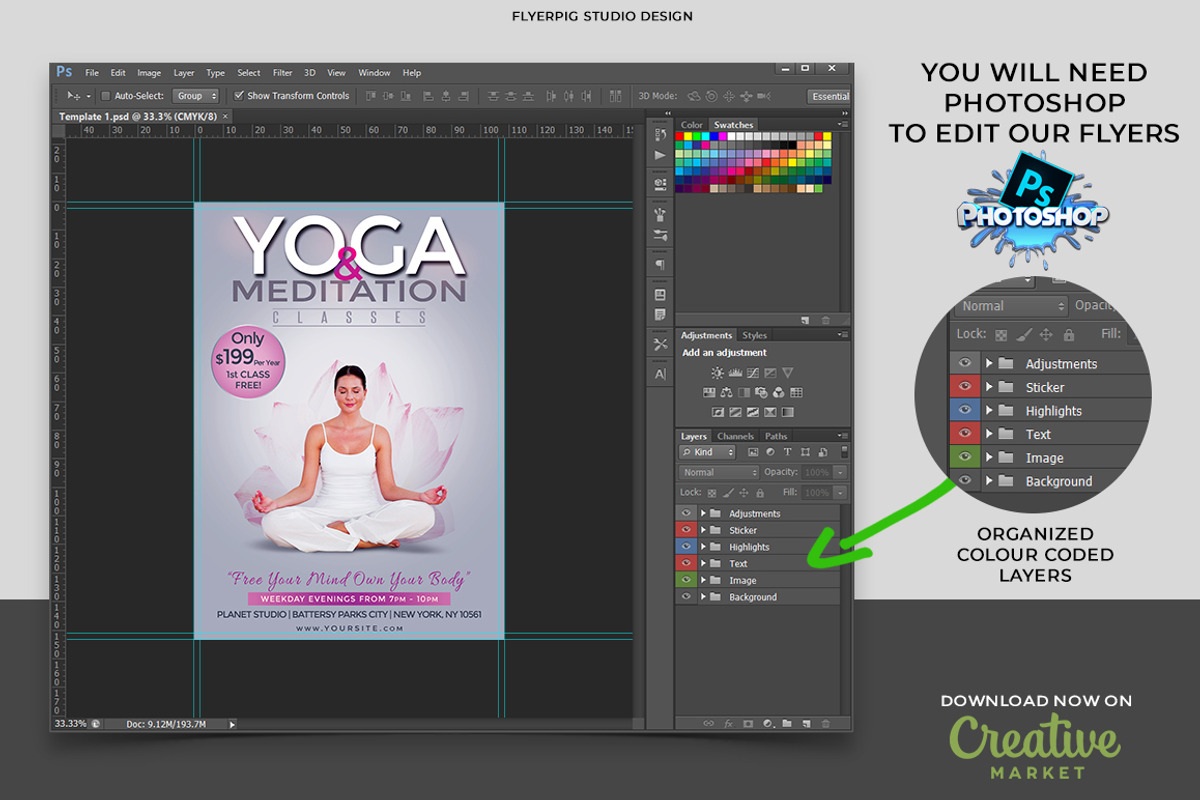Open the Normal blend mode dropdown
Viewport: 1200px width, 800px height.
719,472
